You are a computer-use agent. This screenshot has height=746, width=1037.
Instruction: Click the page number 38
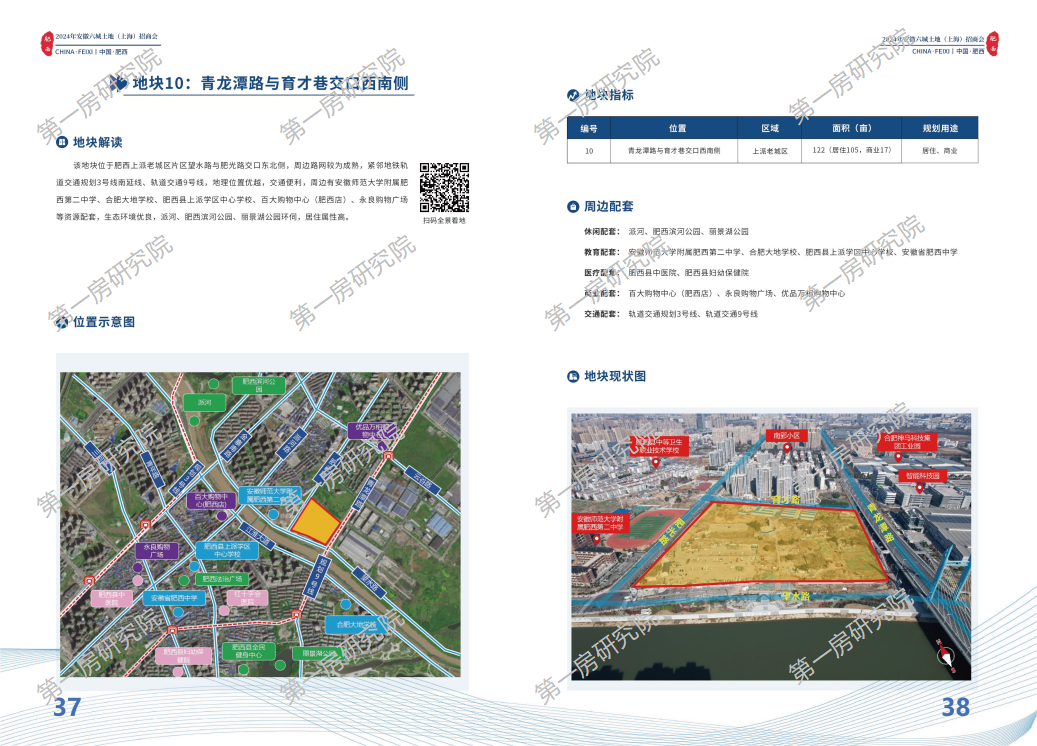(x=955, y=707)
